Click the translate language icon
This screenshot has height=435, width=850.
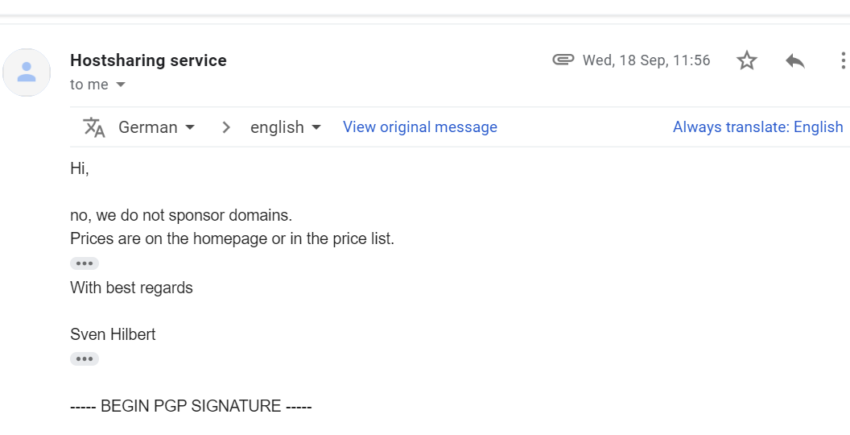point(93,127)
